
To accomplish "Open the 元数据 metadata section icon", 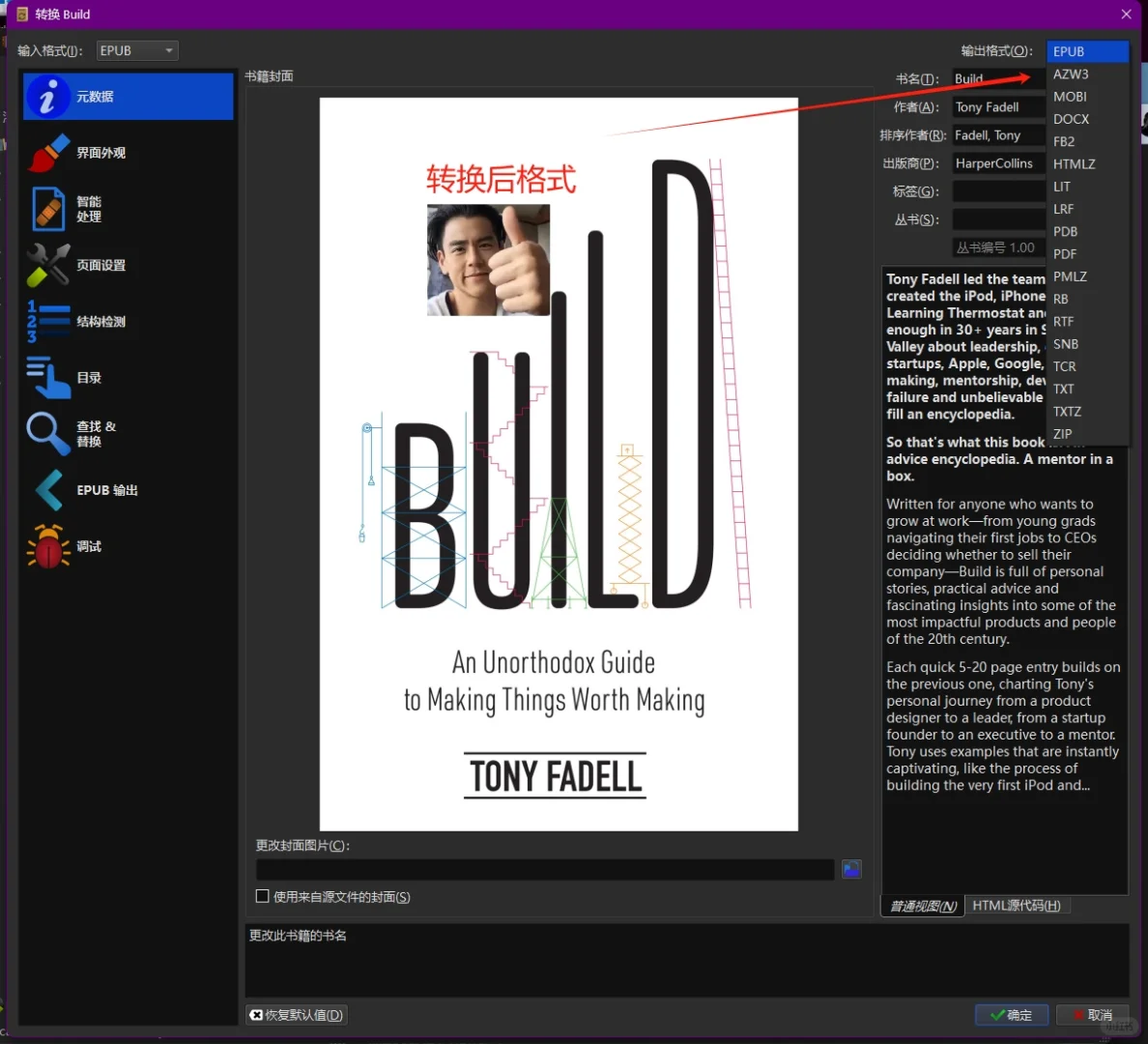I will [46, 96].
